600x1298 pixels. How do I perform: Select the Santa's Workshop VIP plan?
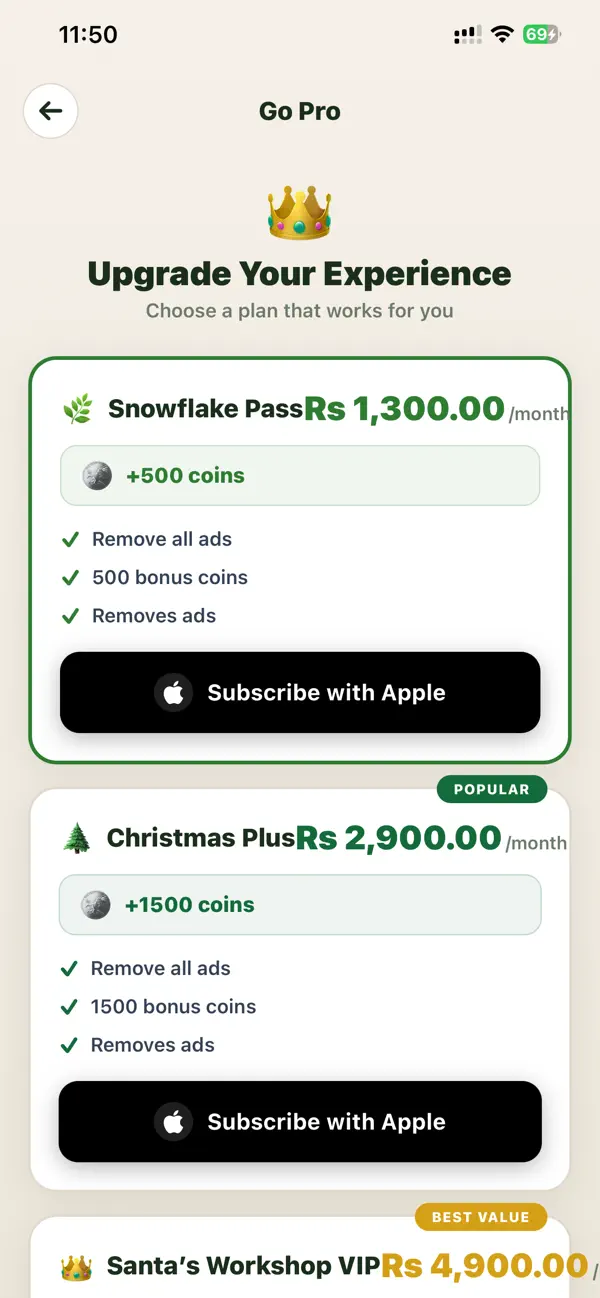point(300,1258)
